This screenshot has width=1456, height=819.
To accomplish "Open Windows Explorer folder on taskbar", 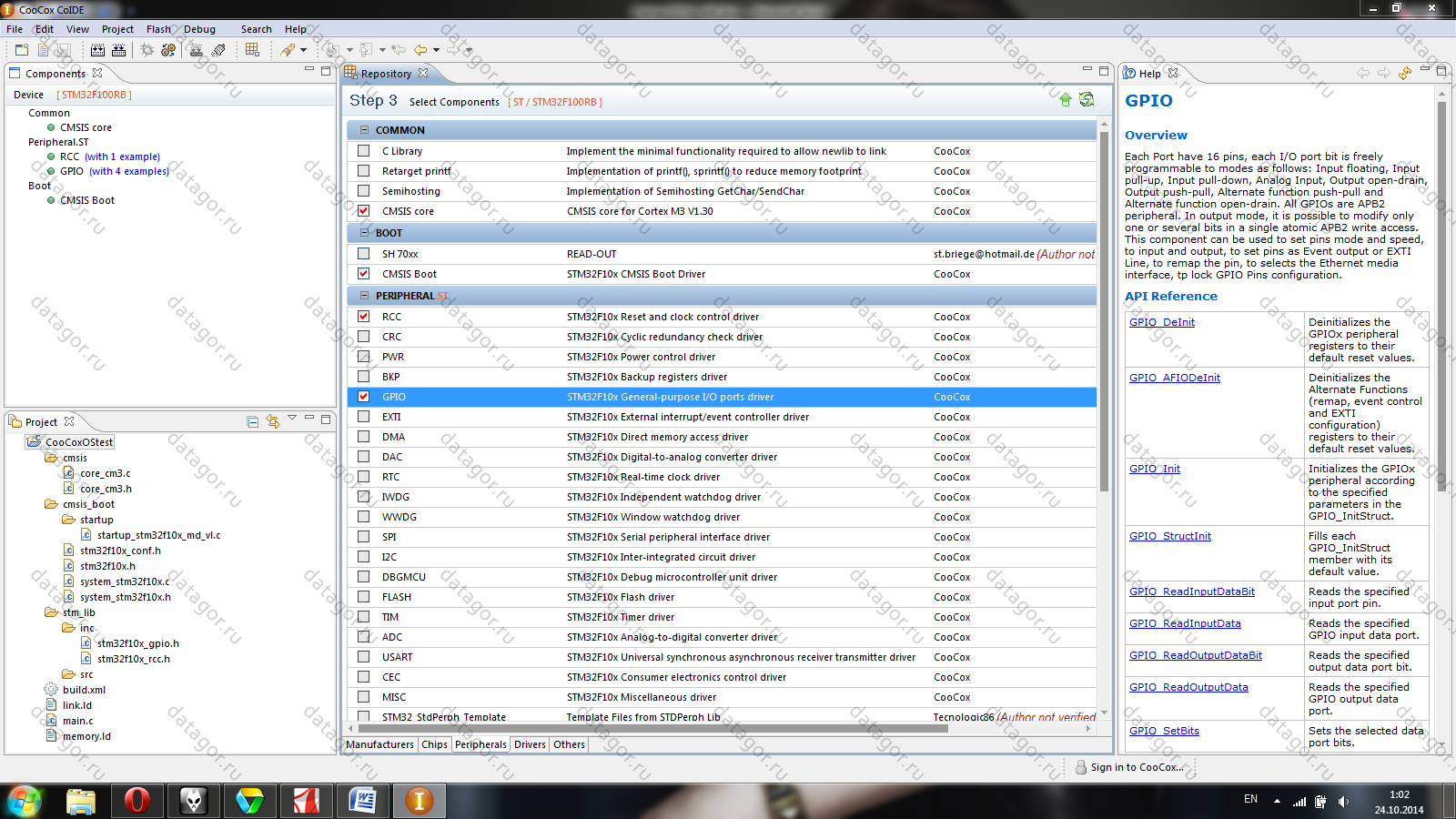I will point(81,801).
